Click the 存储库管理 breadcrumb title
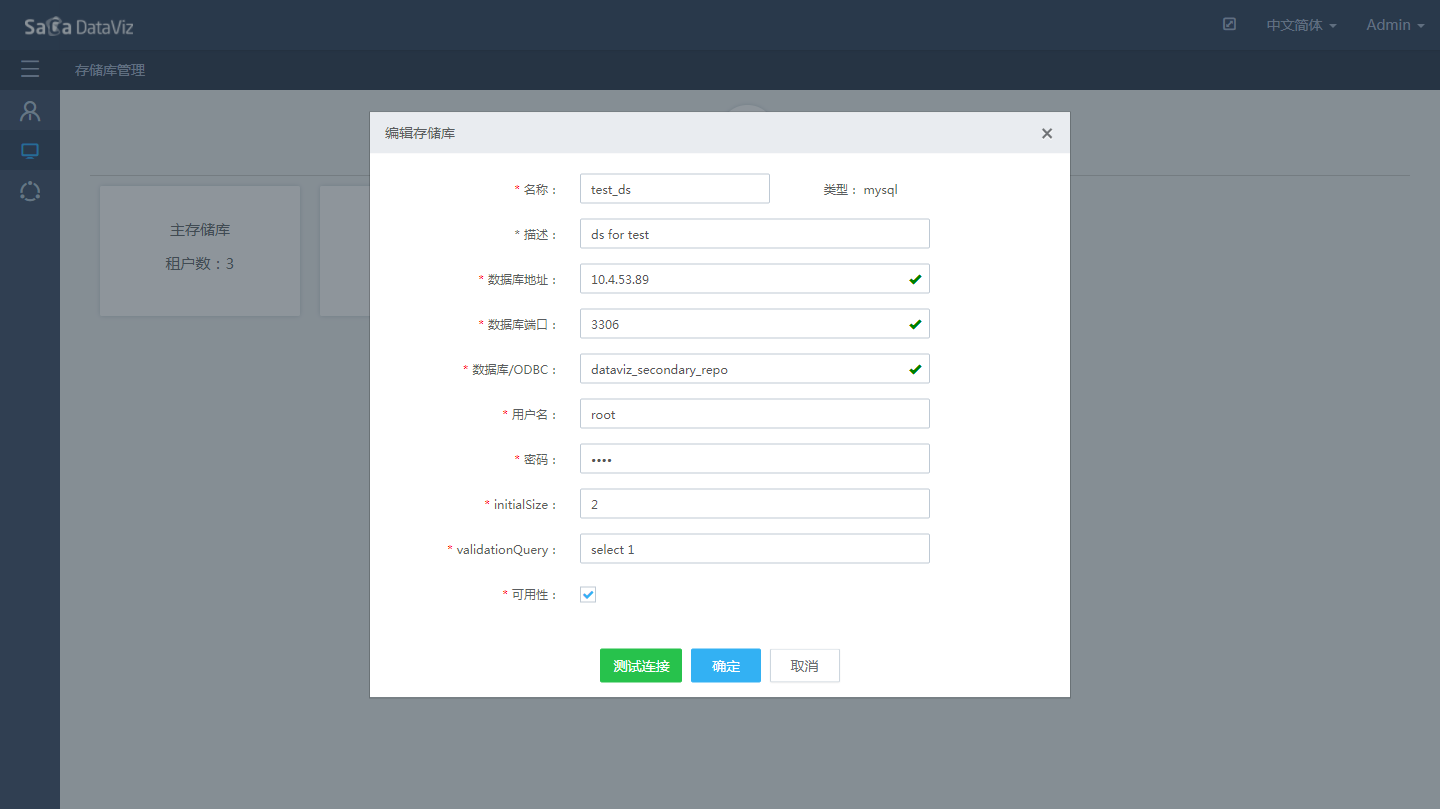 (x=110, y=70)
